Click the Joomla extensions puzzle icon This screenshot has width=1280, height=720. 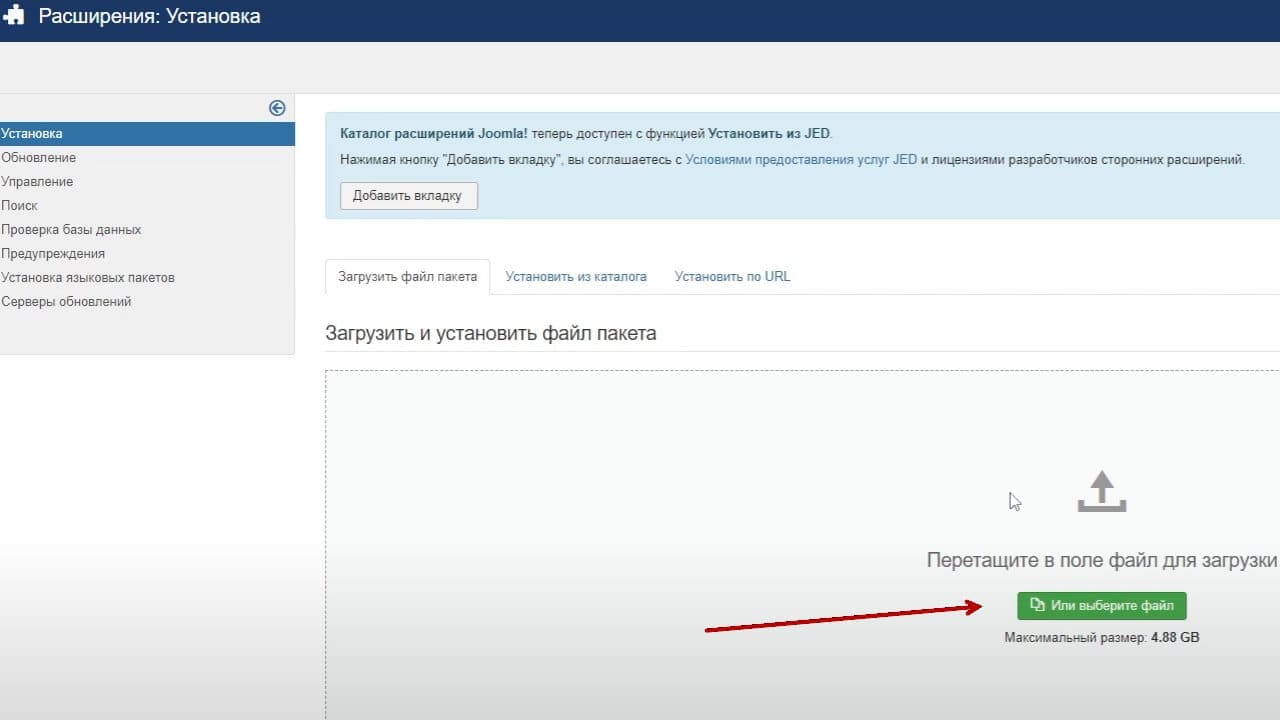[13, 17]
